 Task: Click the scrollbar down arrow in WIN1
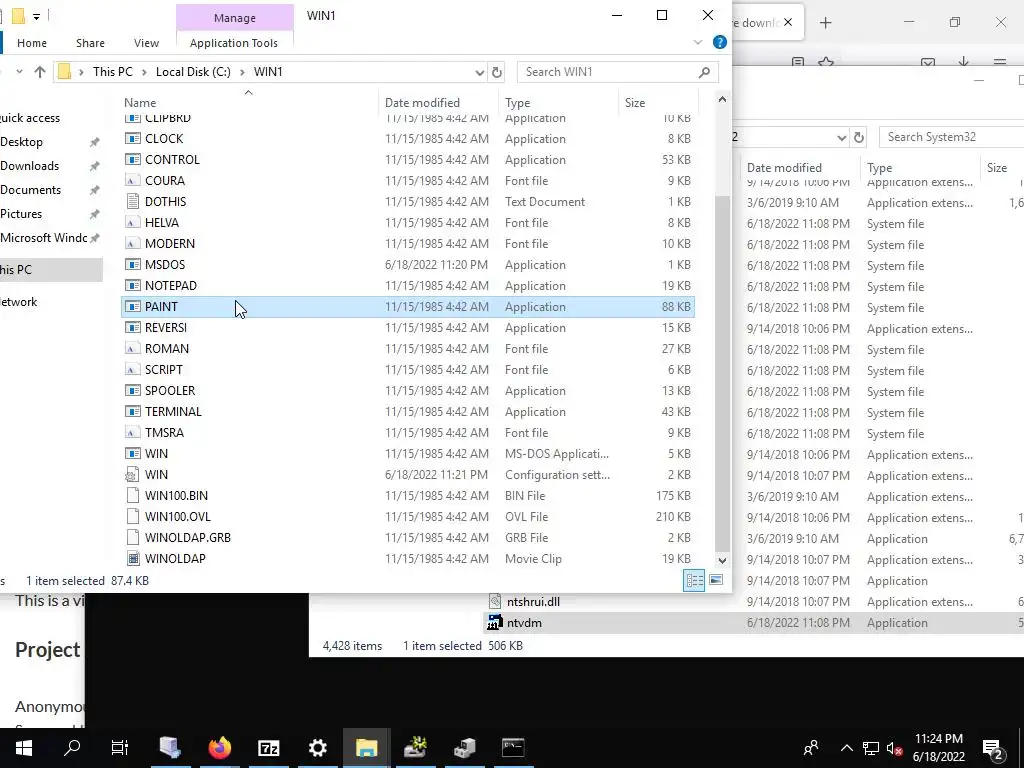click(722, 560)
